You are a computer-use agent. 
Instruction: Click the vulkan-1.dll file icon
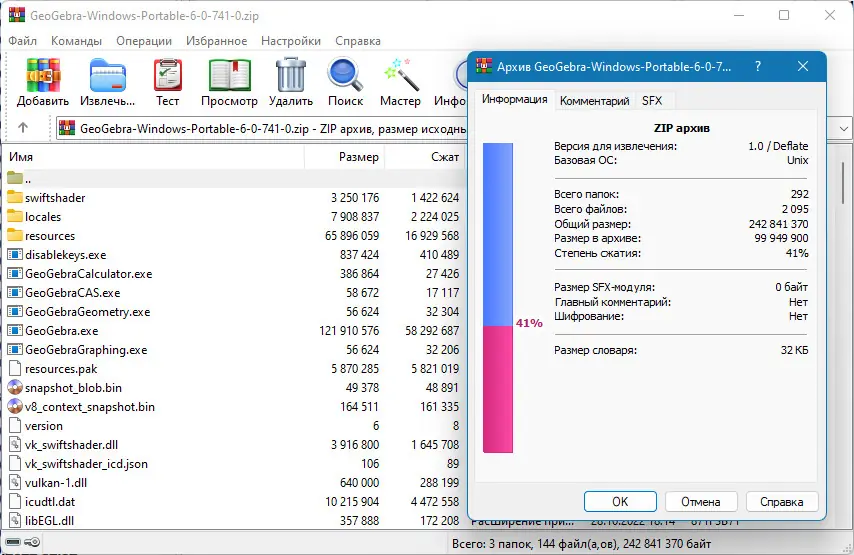pos(15,483)
